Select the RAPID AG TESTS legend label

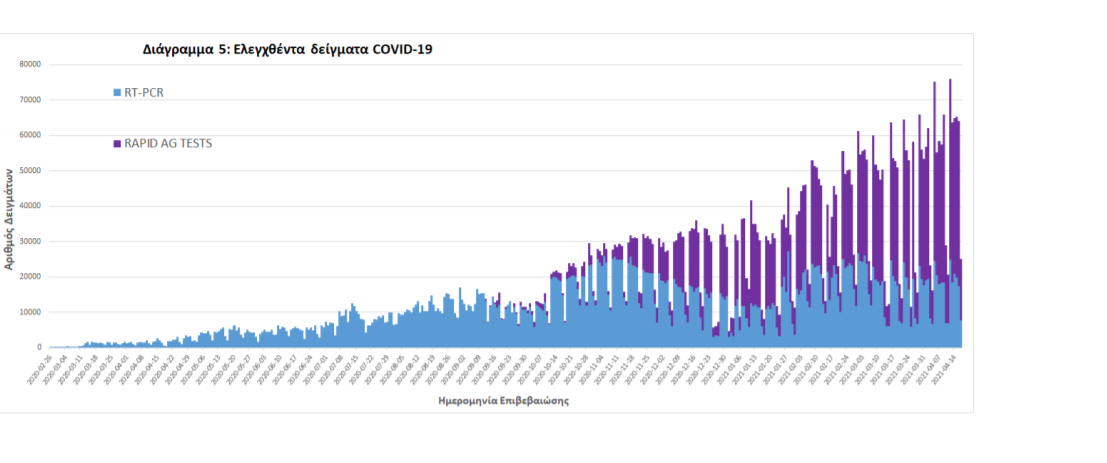click(167, 144)
